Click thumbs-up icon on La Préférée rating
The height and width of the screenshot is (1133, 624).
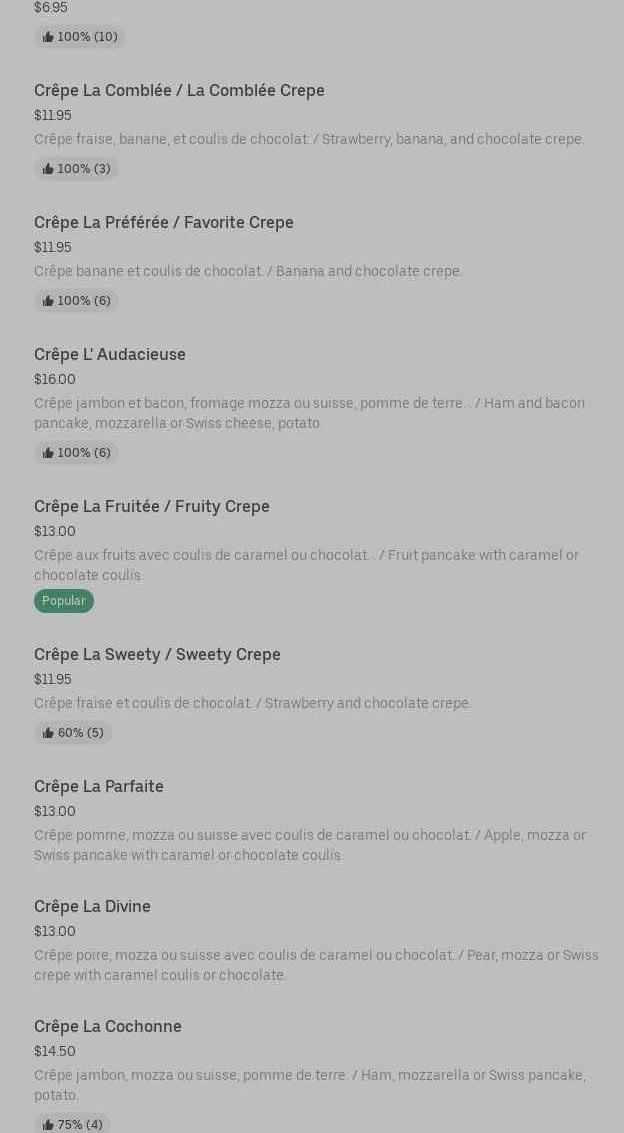click(48, 301)
